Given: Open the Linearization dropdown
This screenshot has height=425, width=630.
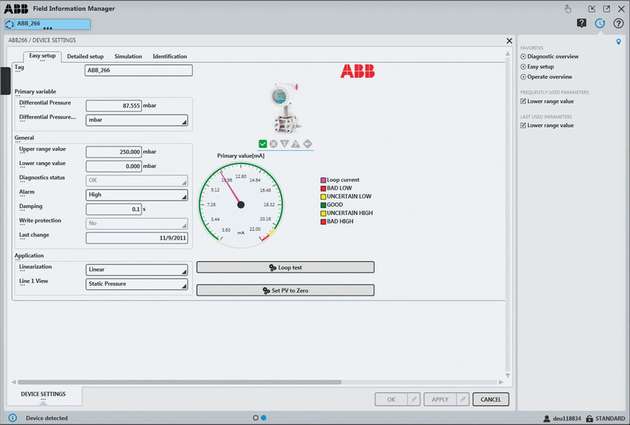Looking at the screenshot, I should pos(137,270).
